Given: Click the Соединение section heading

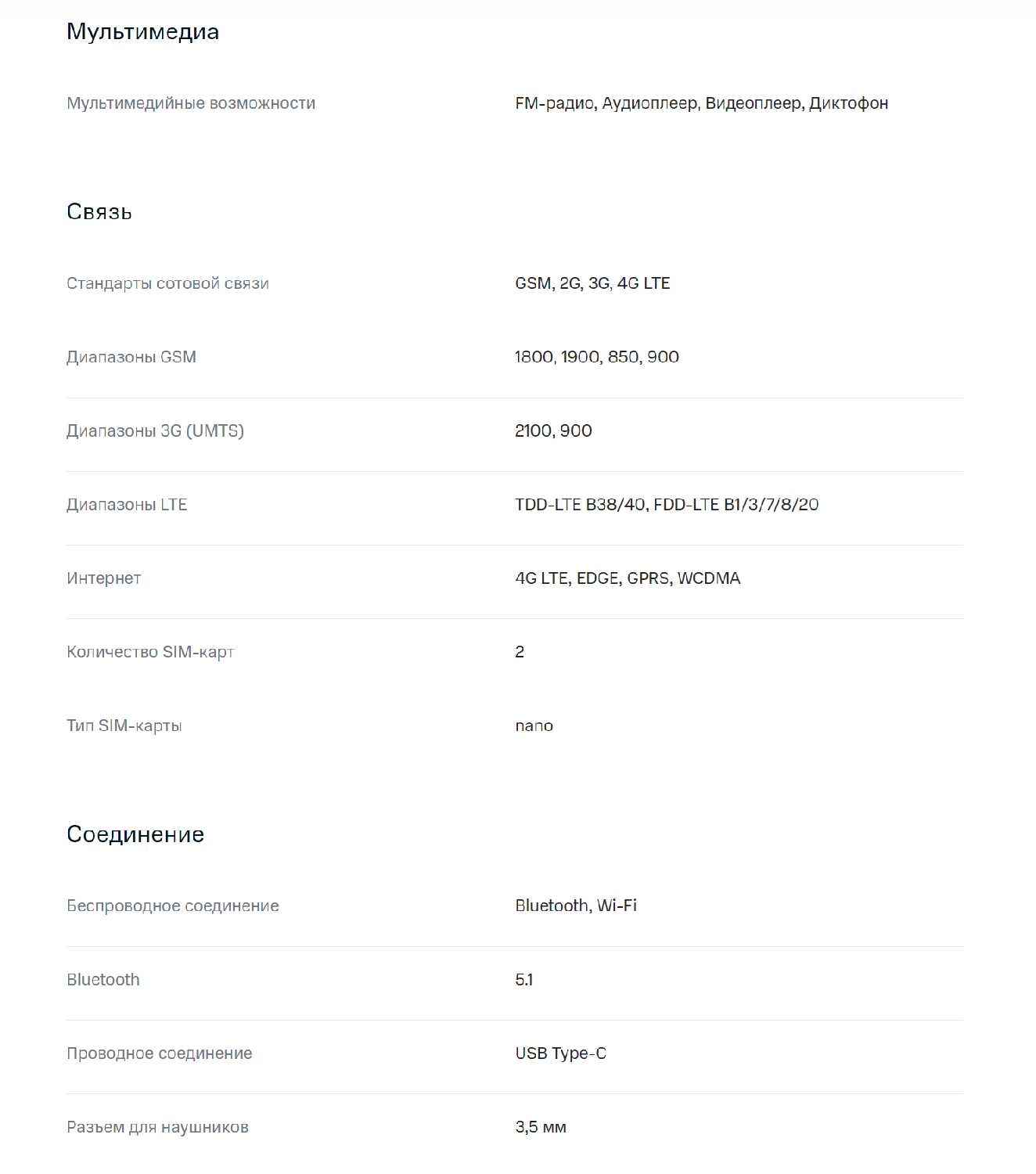Looking at the screenshot, I should (135, 834).
